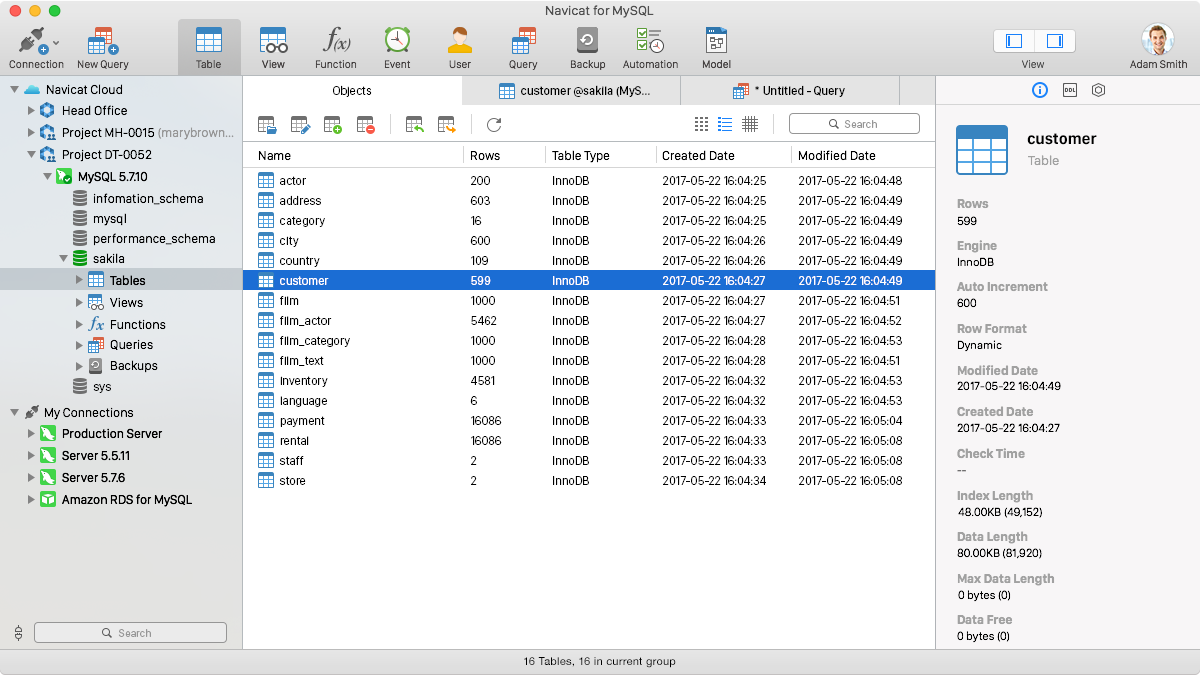
Task: Switch to the Untitled - Query tab
Action: pos(790,91)
